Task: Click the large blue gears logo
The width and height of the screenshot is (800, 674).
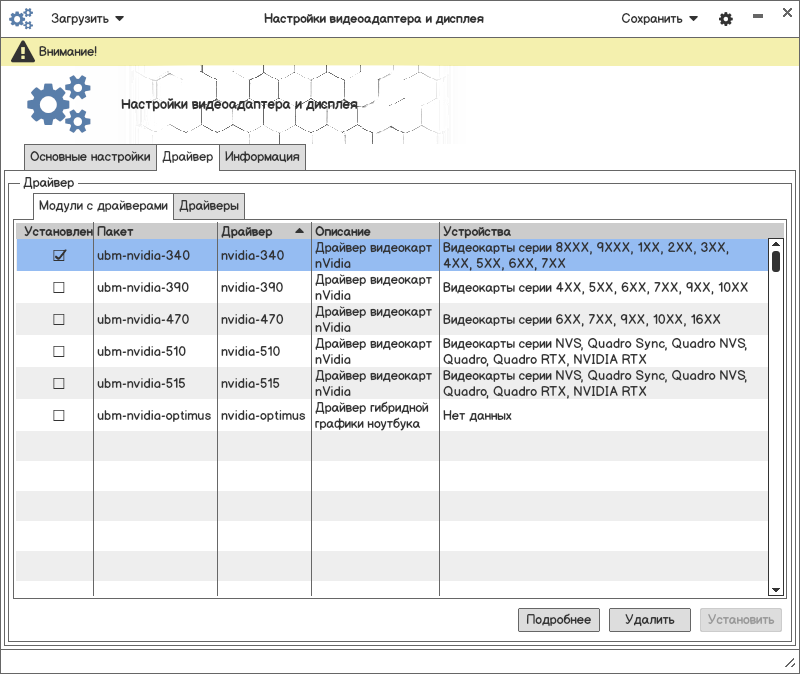Action: tap(59, 104)
